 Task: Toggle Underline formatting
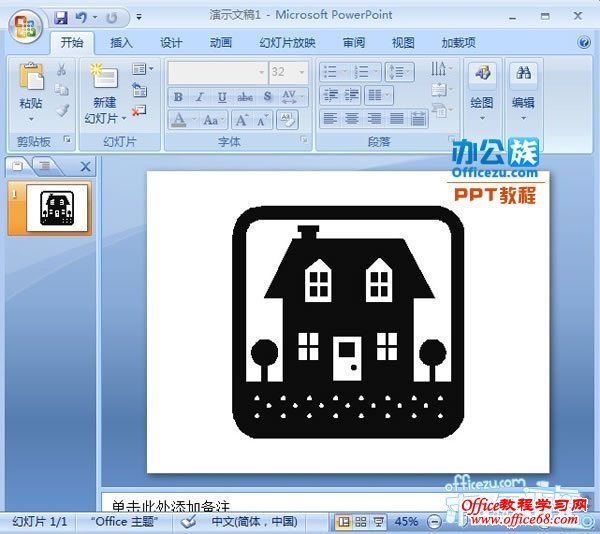click(222, 97)
